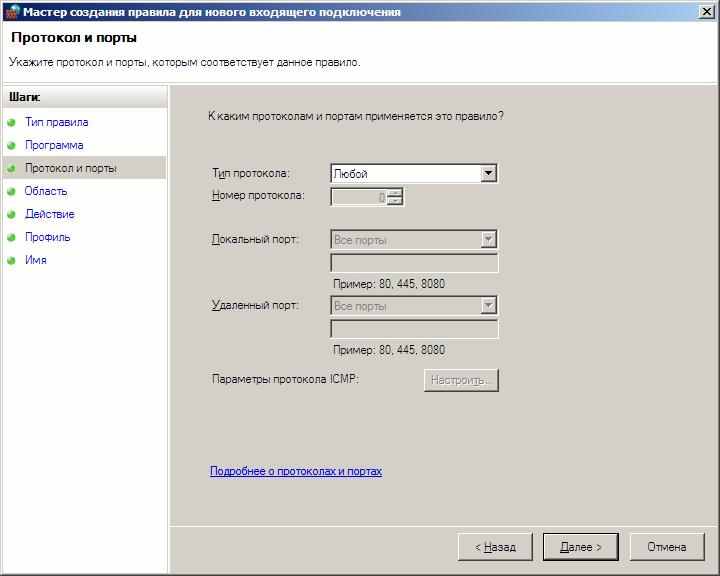Click the Тип протокола label

[251, 174]
